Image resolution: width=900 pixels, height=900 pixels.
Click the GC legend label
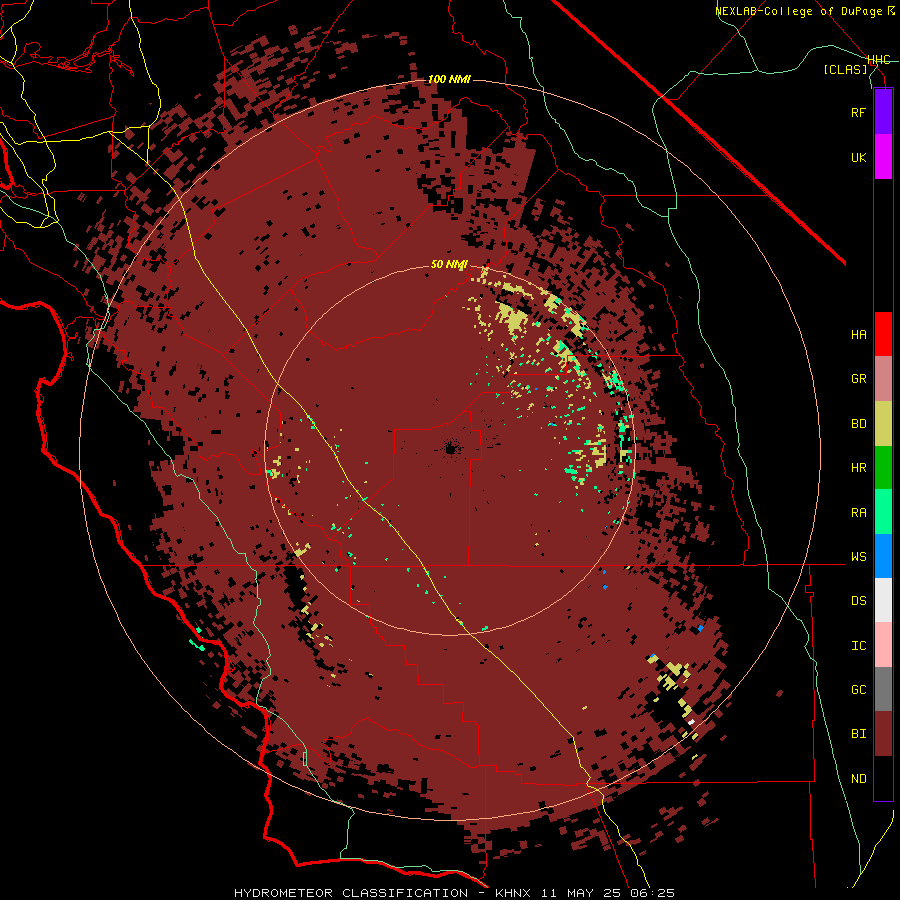pyautogui.click(x=858, y=690)
